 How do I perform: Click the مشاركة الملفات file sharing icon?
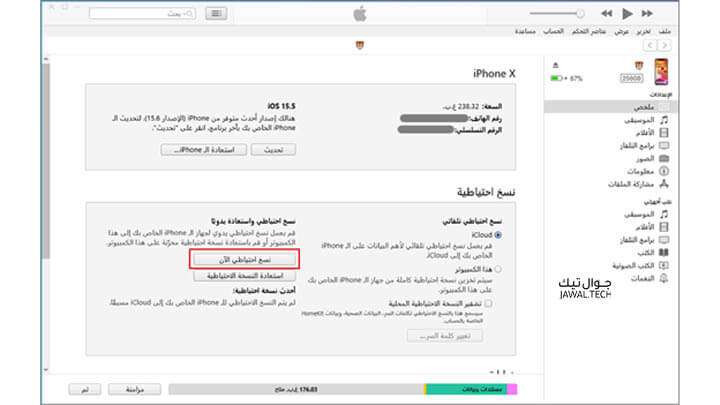664,184
